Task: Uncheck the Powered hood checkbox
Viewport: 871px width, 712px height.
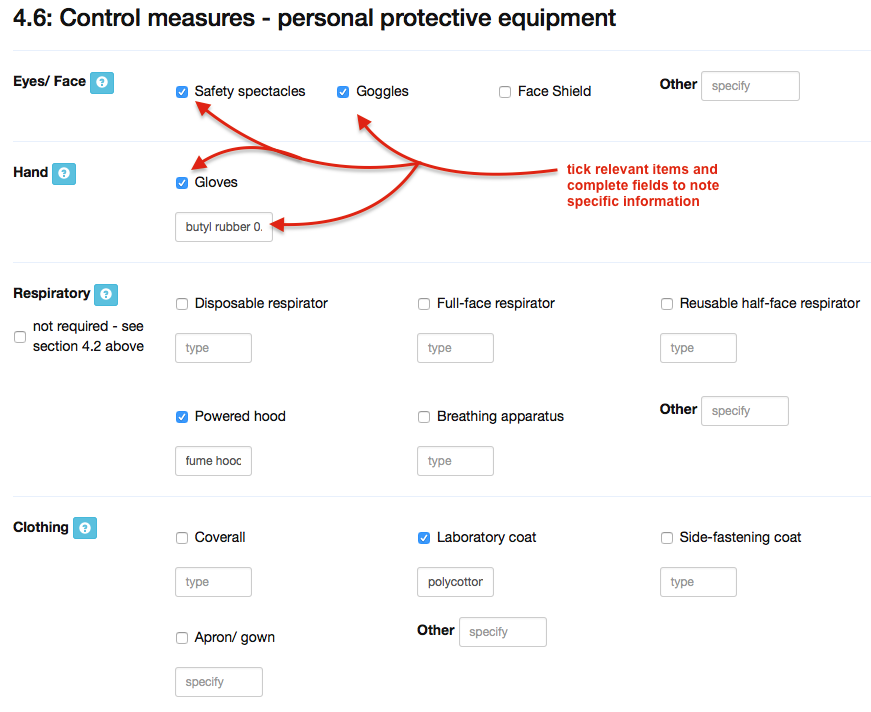Action: click(182, 417)
